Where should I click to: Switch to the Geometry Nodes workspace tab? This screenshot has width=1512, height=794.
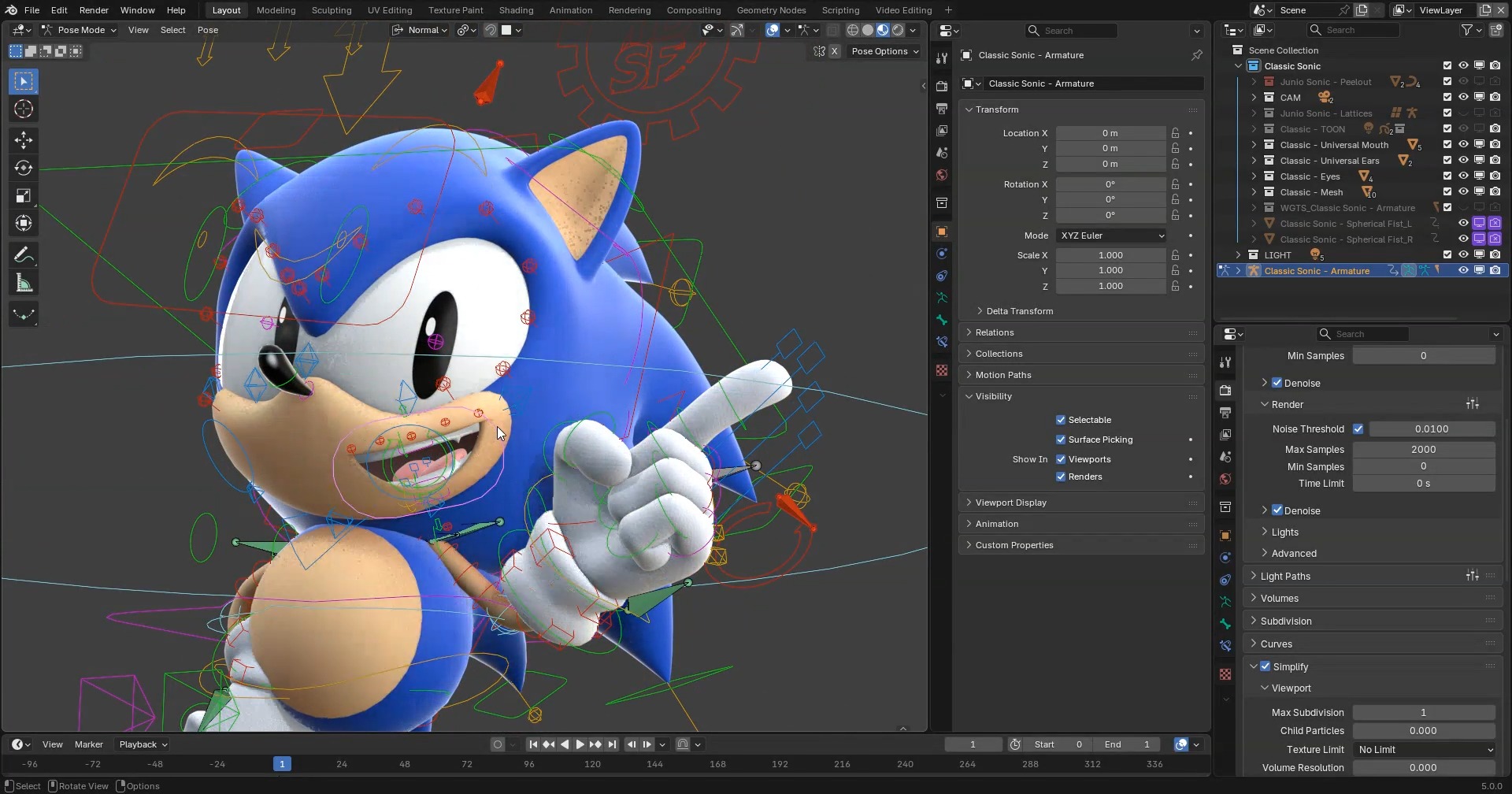pyautogui.click(x=771, y=10)
